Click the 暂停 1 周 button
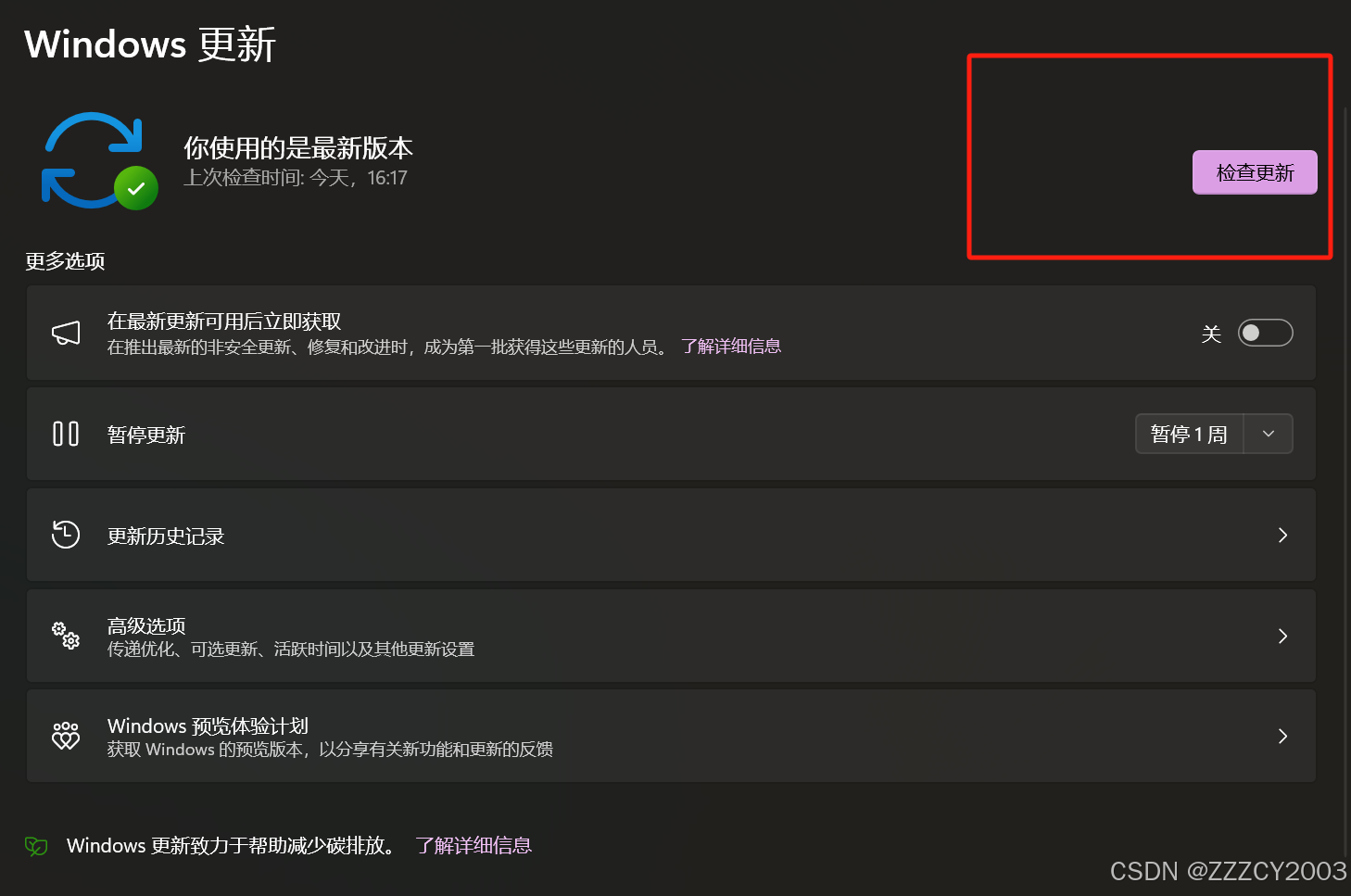The width and height of the screenshot is (1351, 896). (x=1189, y=434)
